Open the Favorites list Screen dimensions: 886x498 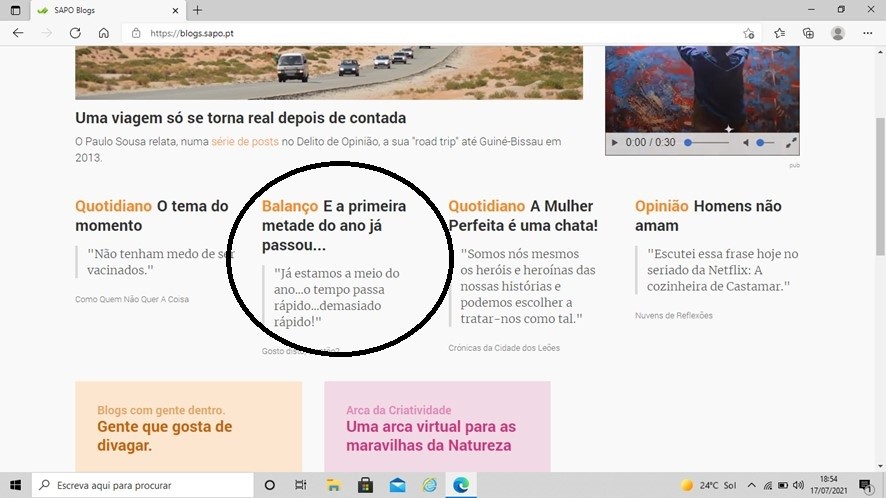pyautogui.click(x=780, y=33)
